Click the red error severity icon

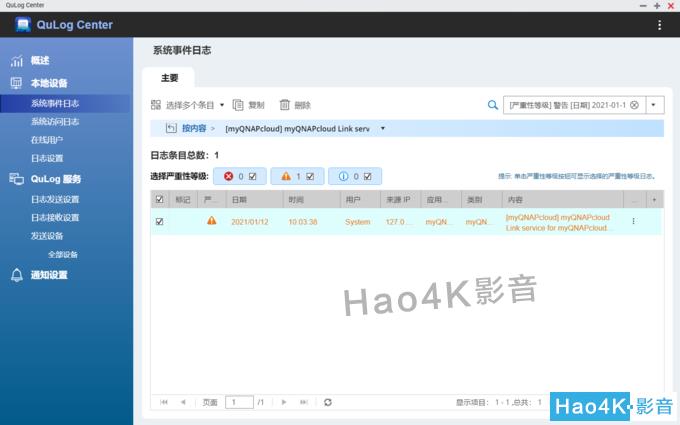[229, 177]
